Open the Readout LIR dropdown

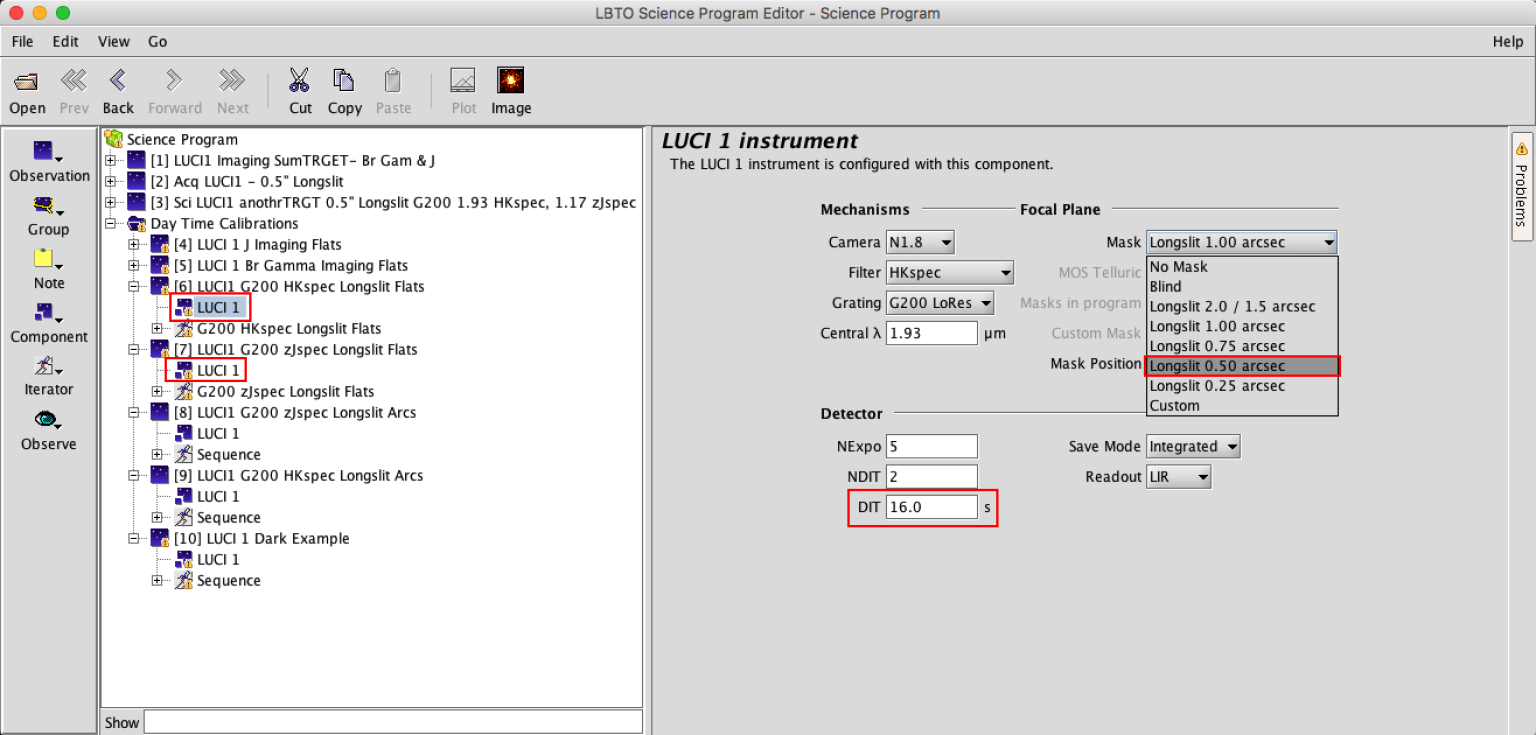pos(1179,477)
